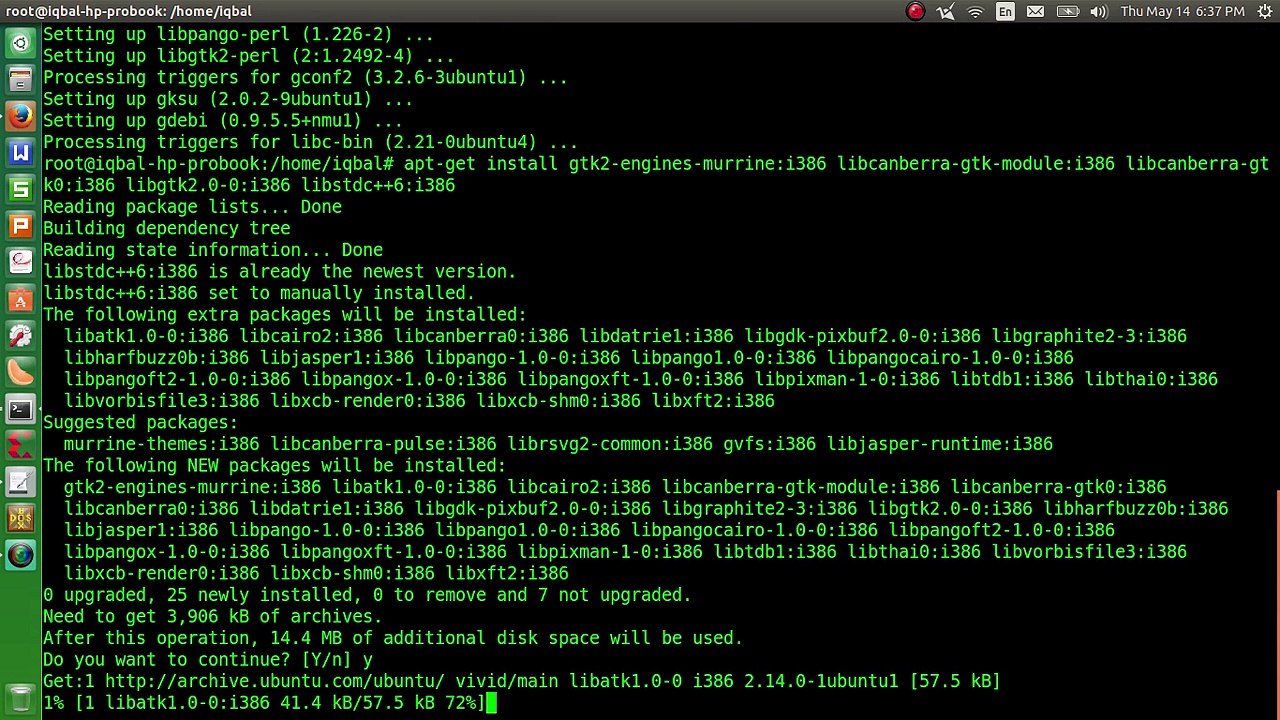
Task: Open WPS Spreadsheets from the launcher
Action: pyautogui.click(x=20, y=189)
